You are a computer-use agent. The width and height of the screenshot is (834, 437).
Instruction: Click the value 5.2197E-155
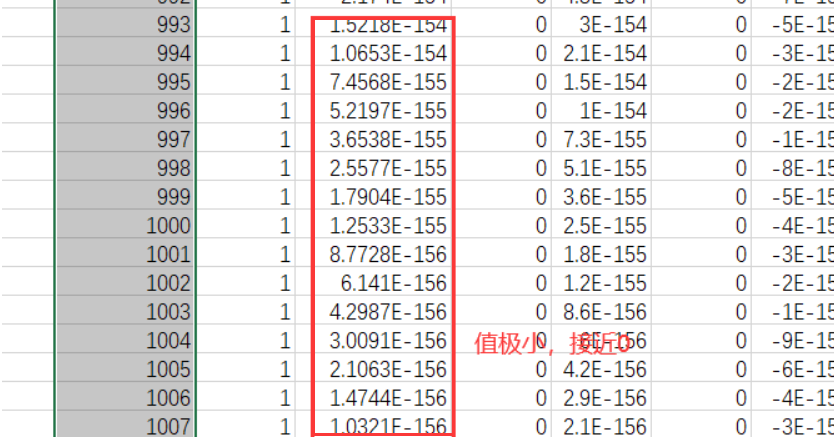tap(388, 111)
